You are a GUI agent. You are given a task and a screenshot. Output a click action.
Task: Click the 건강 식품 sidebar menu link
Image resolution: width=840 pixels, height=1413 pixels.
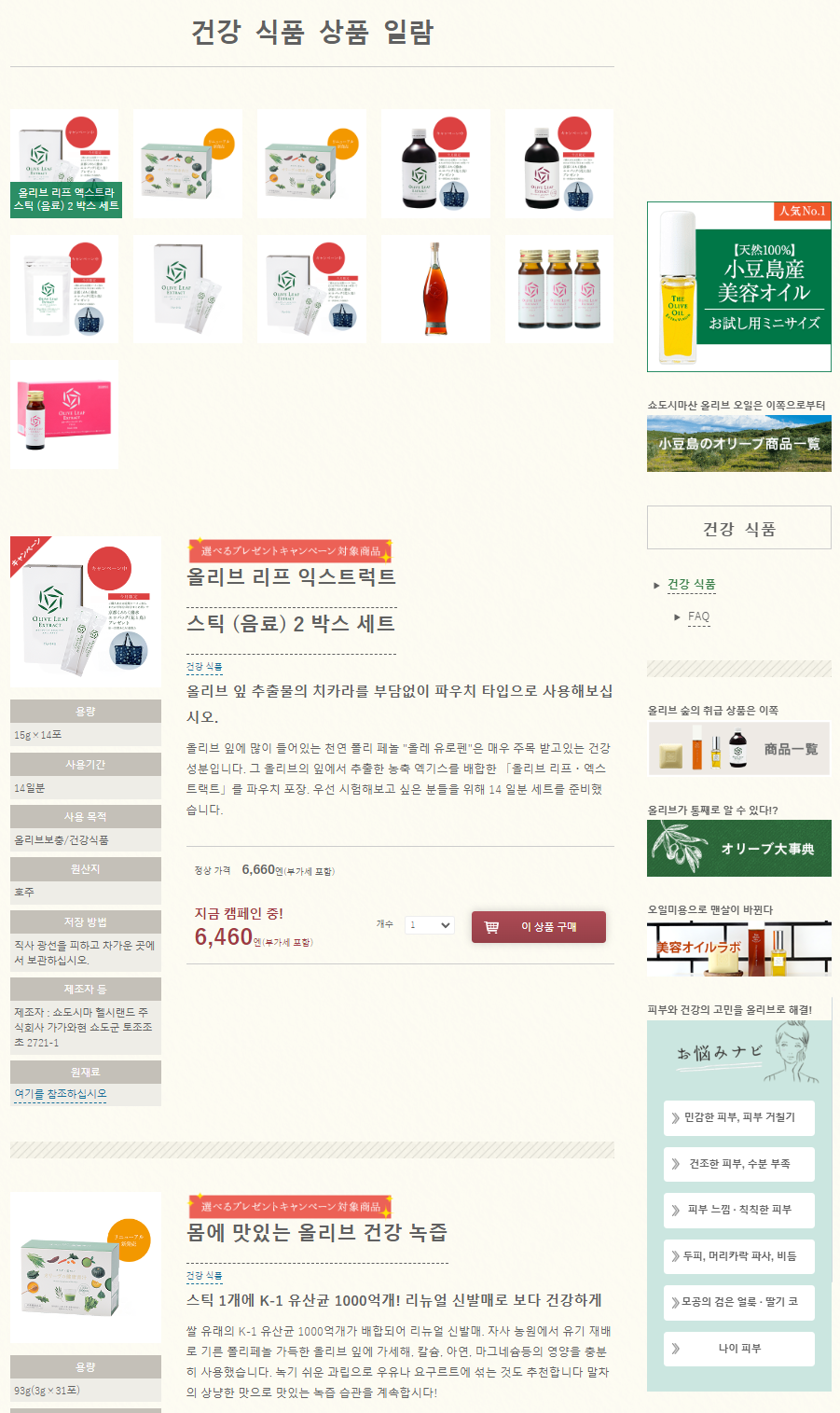[x=692, y=585]
